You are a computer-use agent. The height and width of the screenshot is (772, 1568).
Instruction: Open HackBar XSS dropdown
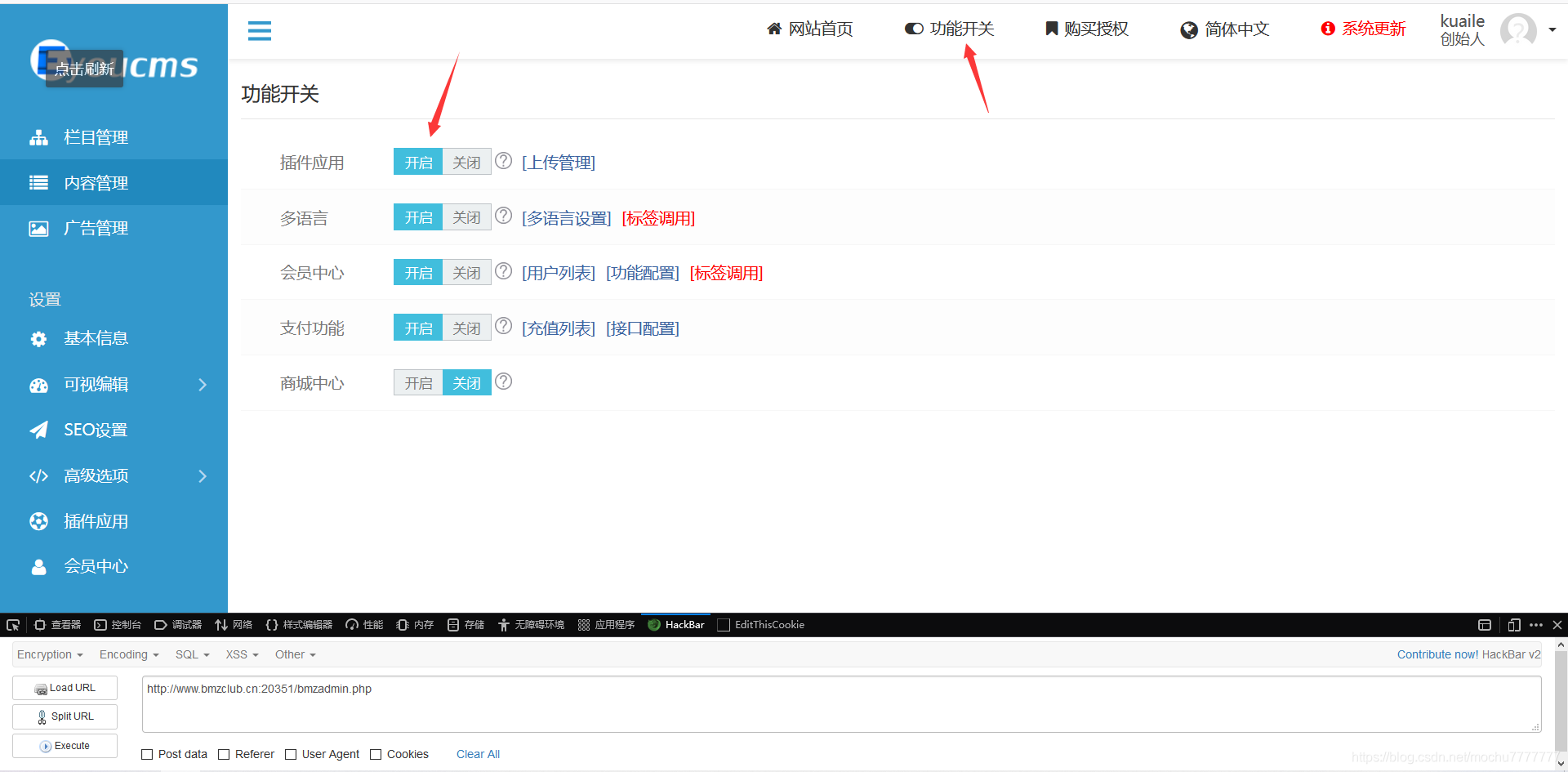pos(242,654)
